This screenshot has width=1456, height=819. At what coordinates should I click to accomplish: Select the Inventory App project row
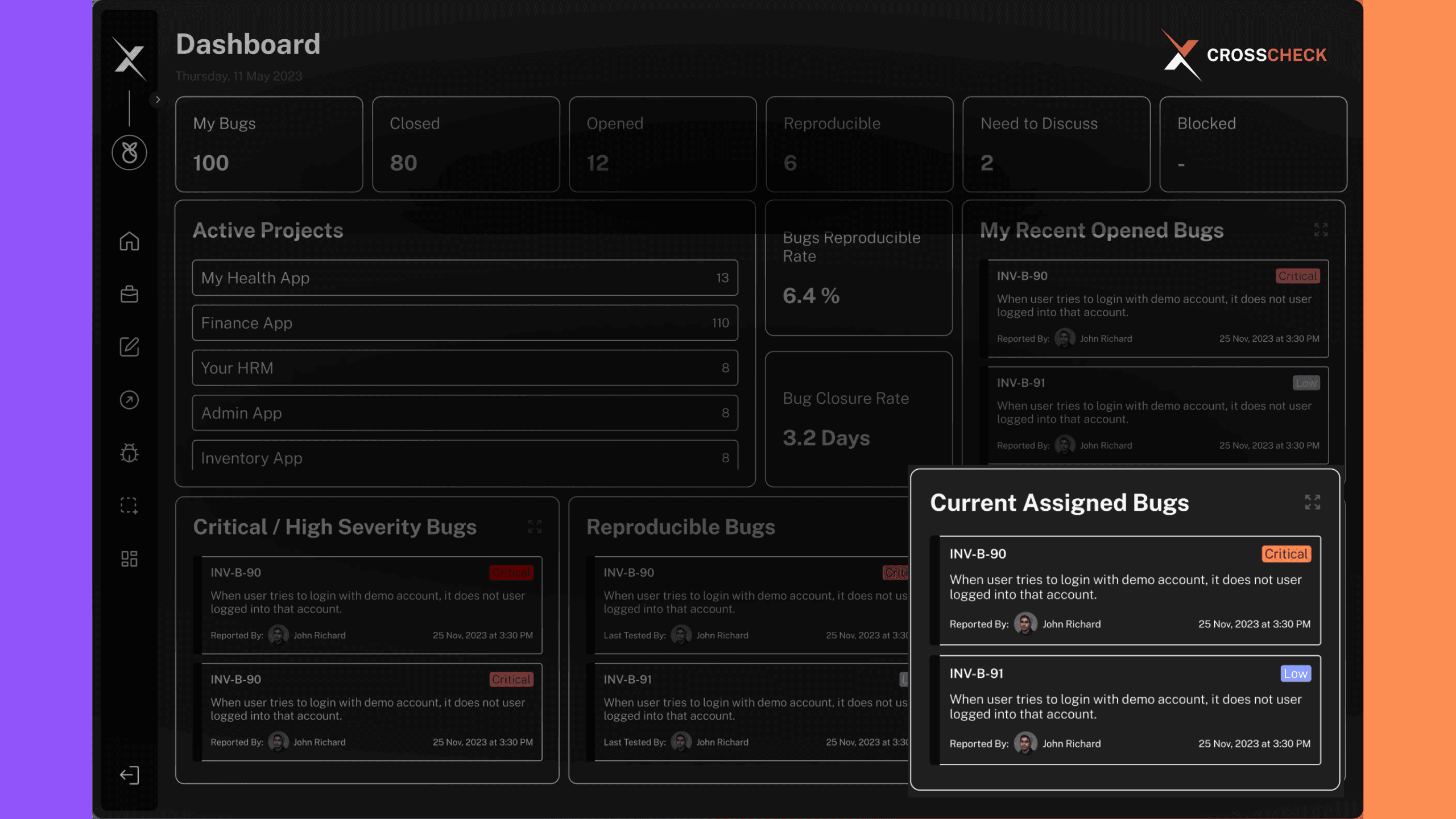click(x=465, y=455)
